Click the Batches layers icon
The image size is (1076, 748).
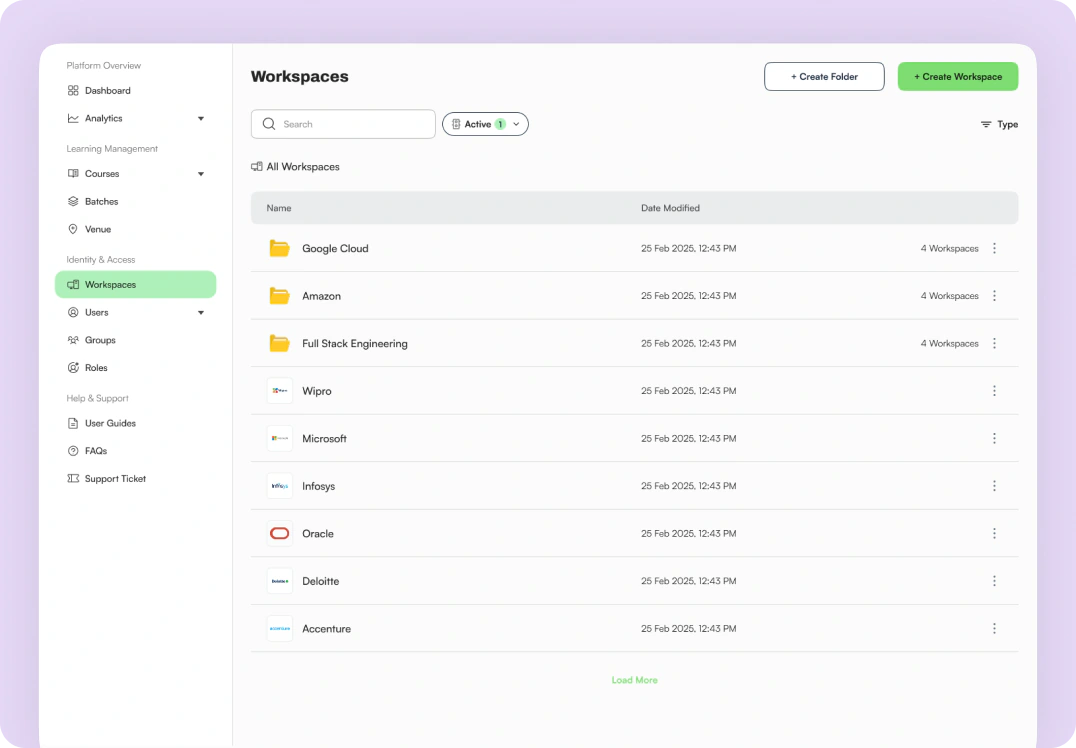coord(73,201)
